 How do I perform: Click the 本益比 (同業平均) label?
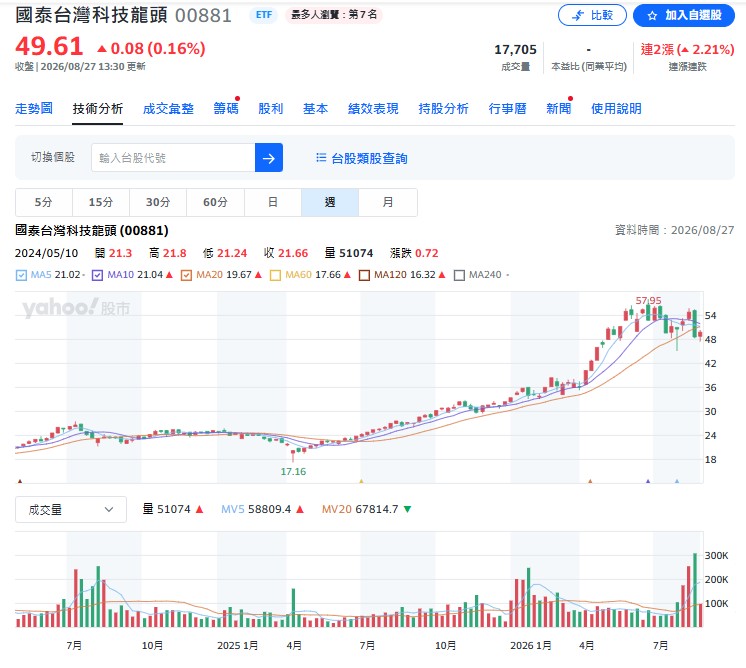(x=589, y=67)
